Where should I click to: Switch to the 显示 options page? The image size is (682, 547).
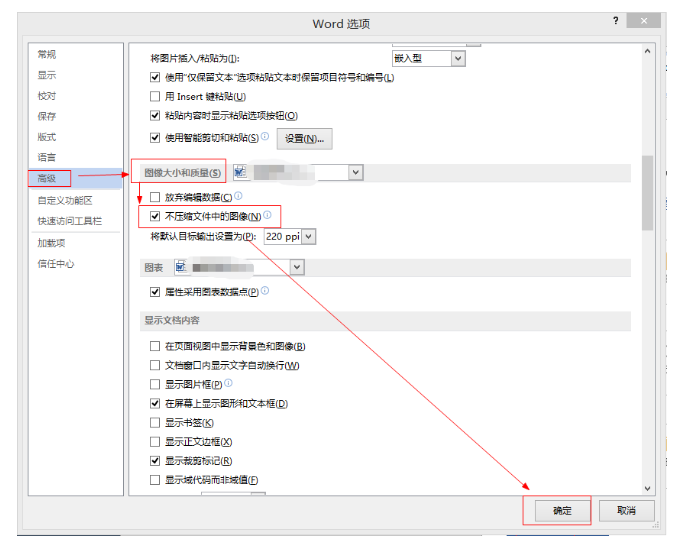tap(47, 75)
